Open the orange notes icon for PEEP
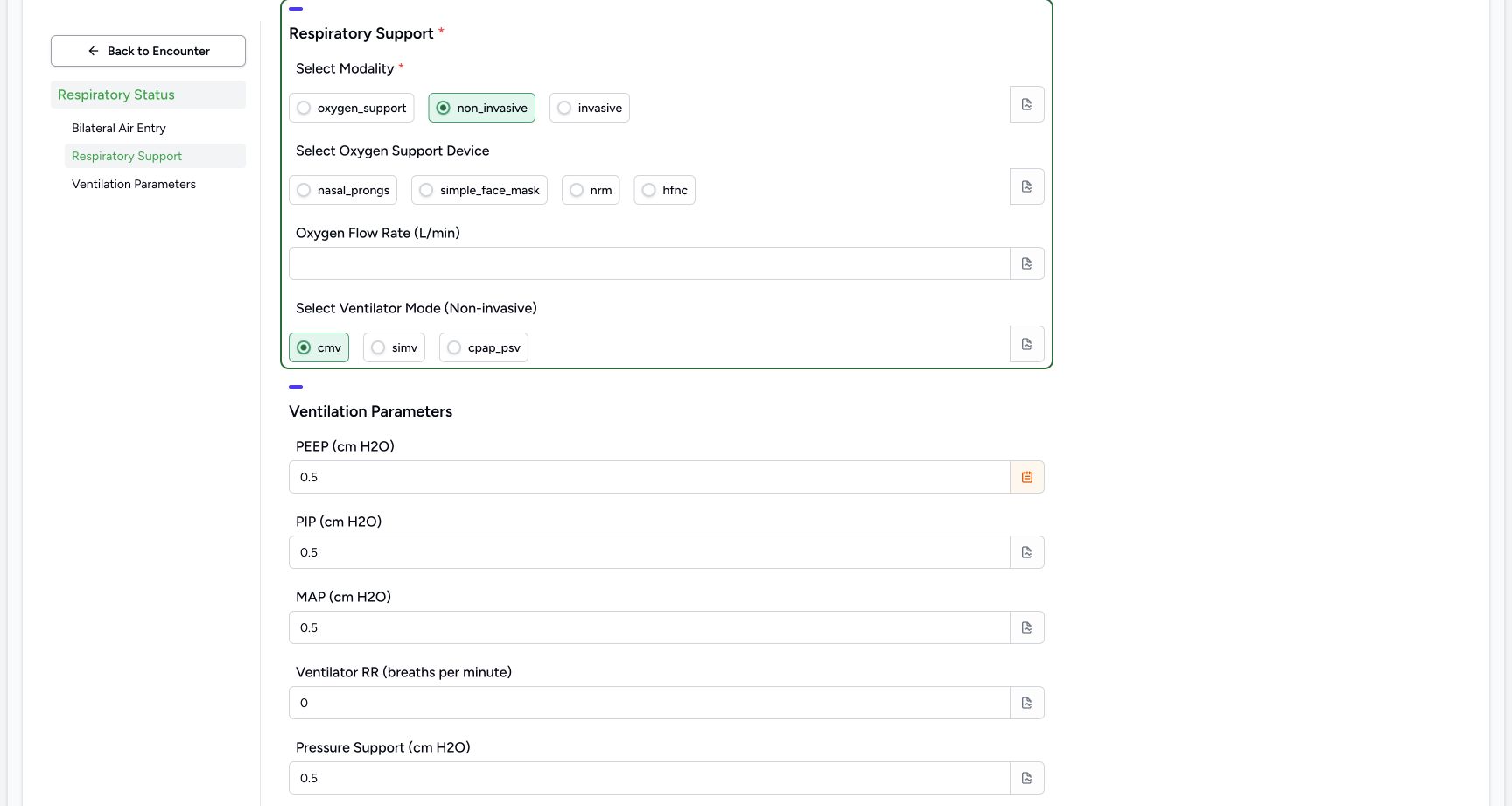 tap(1027, 477)
